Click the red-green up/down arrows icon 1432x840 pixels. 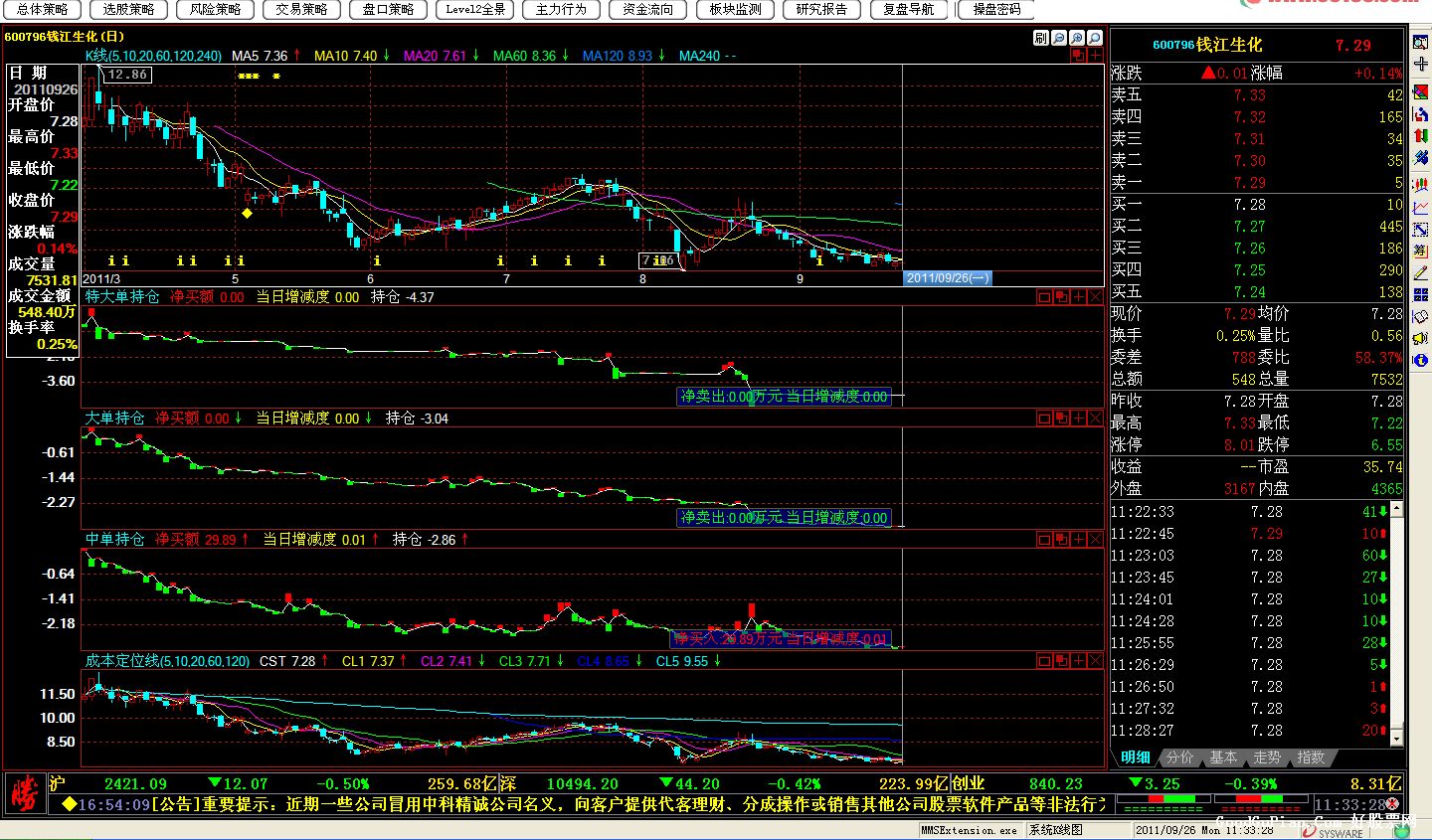pyautogui.click(x=1420, y=136)
